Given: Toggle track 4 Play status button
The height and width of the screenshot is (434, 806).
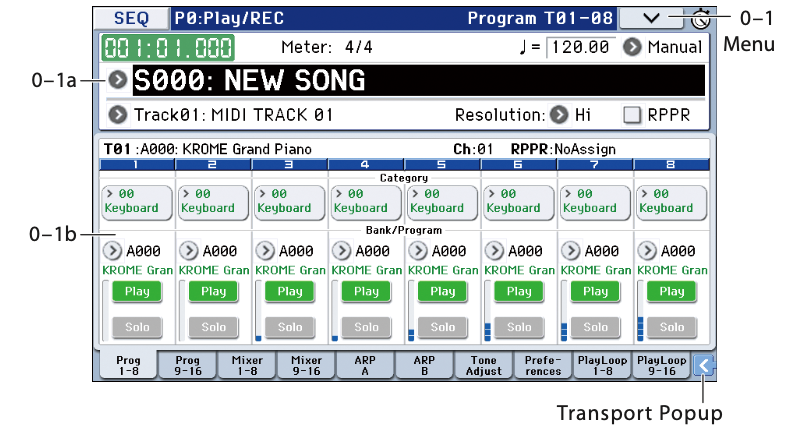Looking at the screenshot, I should click(366, 292).
